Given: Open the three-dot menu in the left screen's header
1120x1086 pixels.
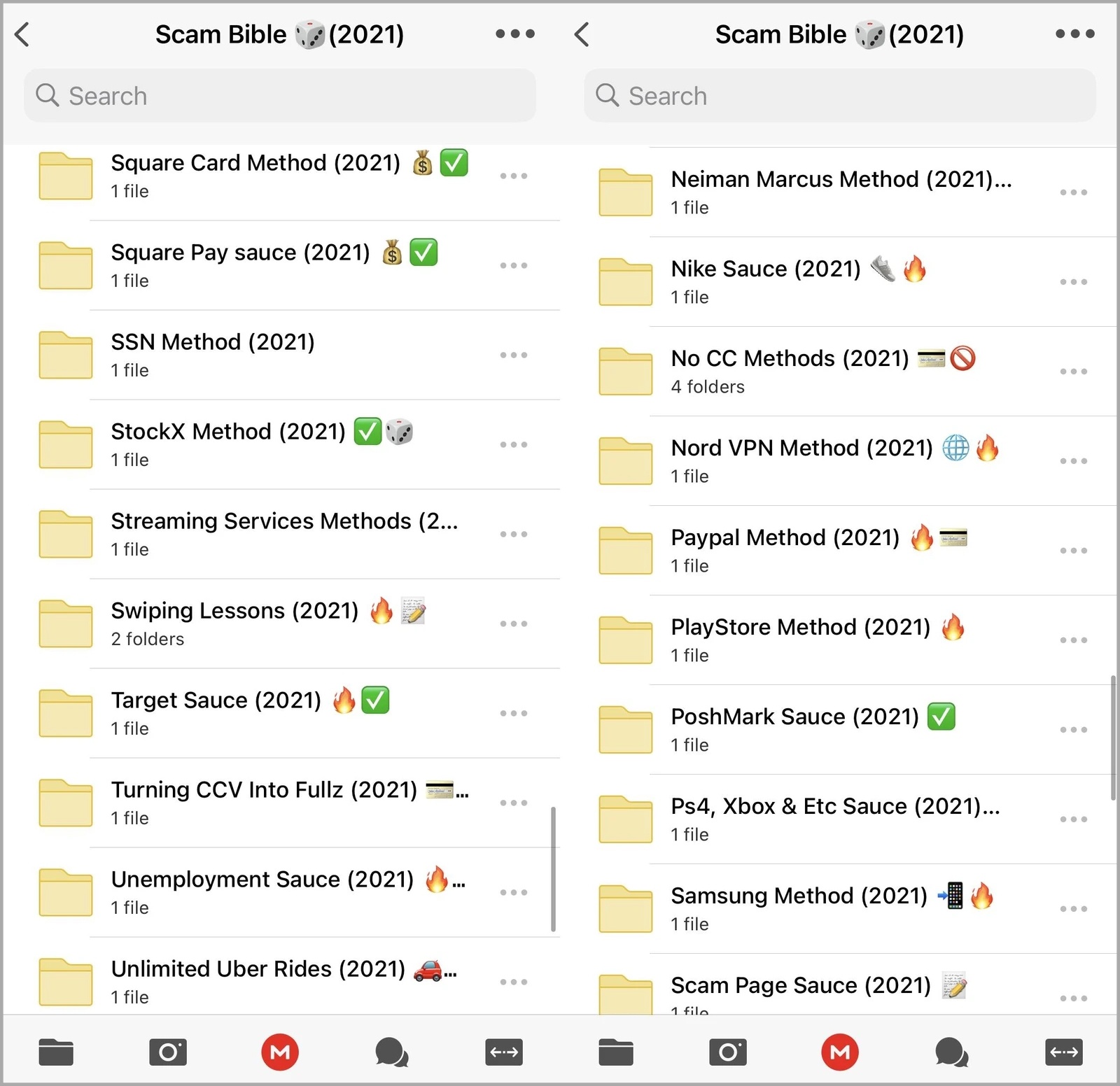Looking at the screenshot, I should pos(514,34).
